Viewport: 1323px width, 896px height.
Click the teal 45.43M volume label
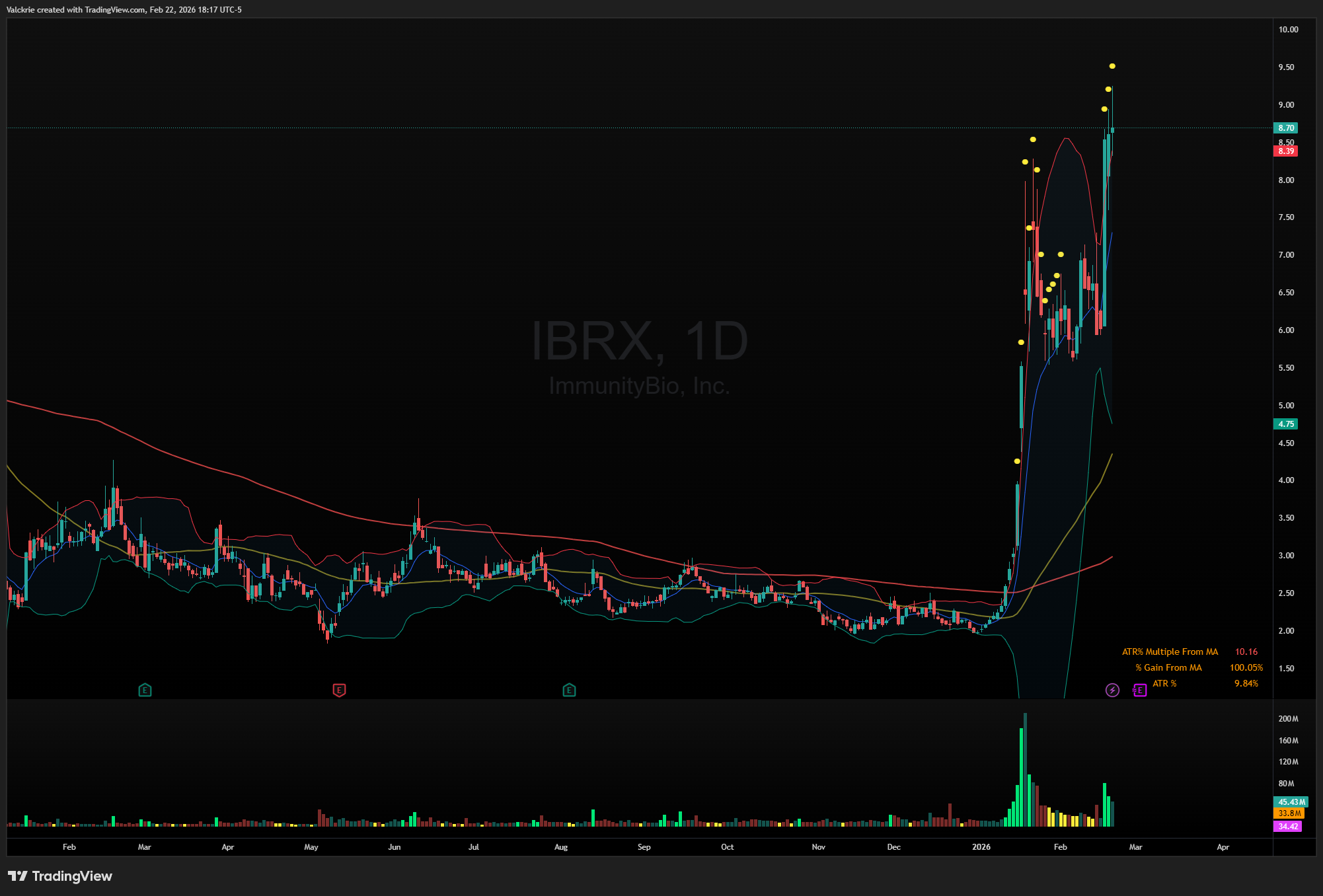point(1291,802)
